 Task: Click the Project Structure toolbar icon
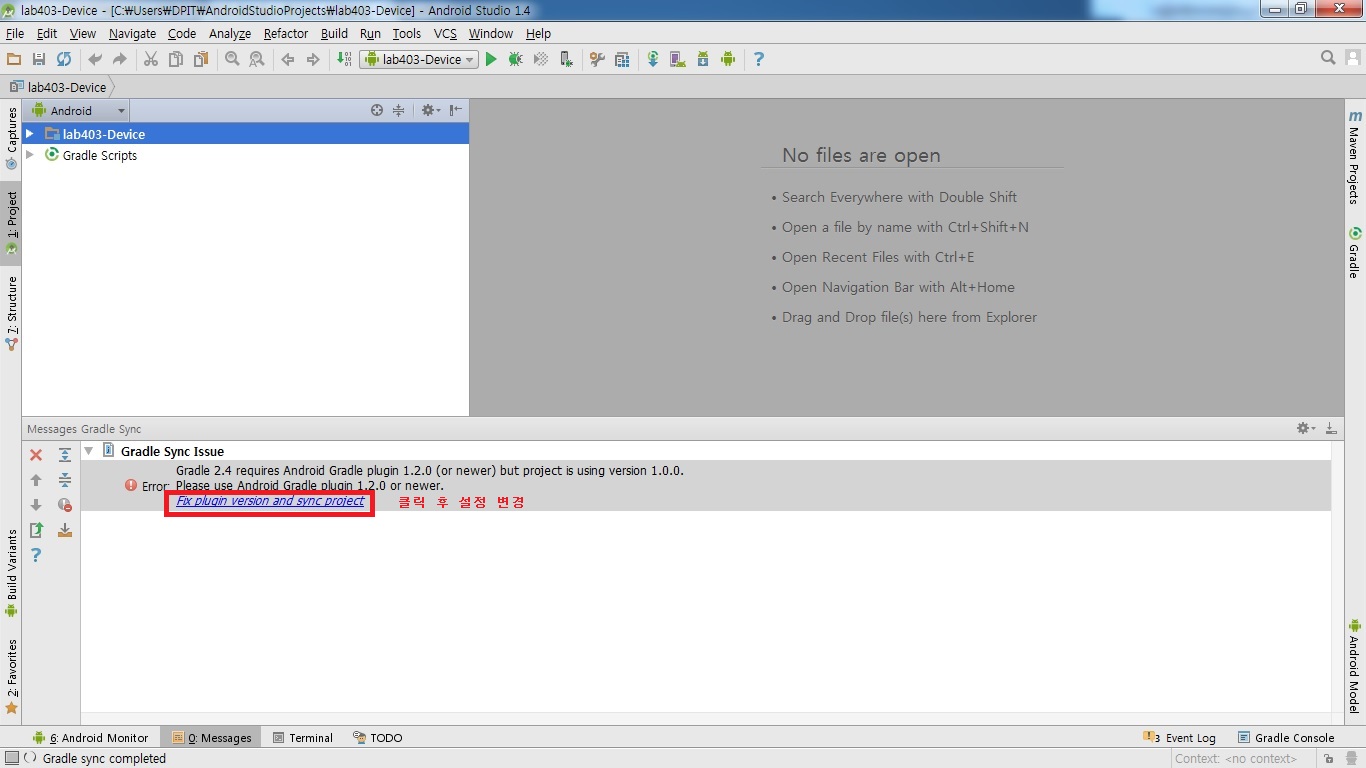click(x=622, y=60)
